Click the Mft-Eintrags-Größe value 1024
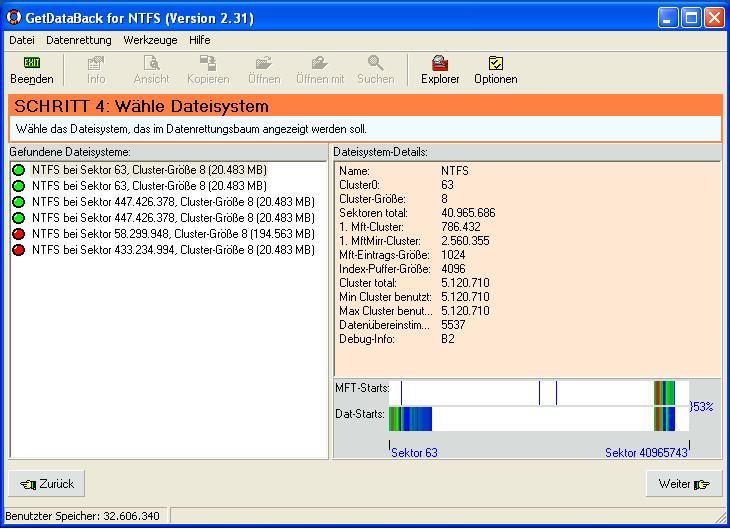730x529 pixels. (453, 255)
